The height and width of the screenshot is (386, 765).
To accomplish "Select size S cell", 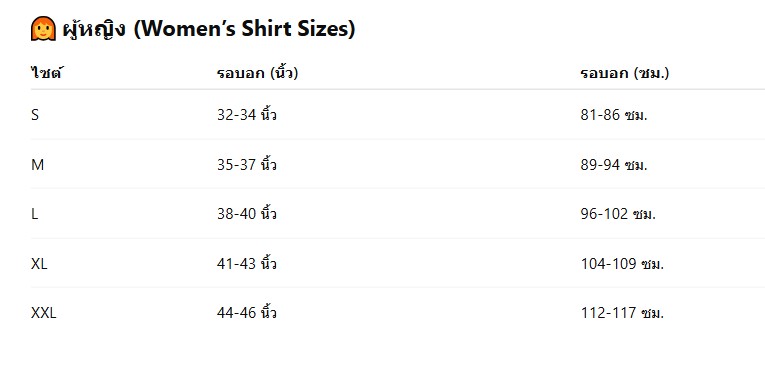I will [x=35, y=115].
